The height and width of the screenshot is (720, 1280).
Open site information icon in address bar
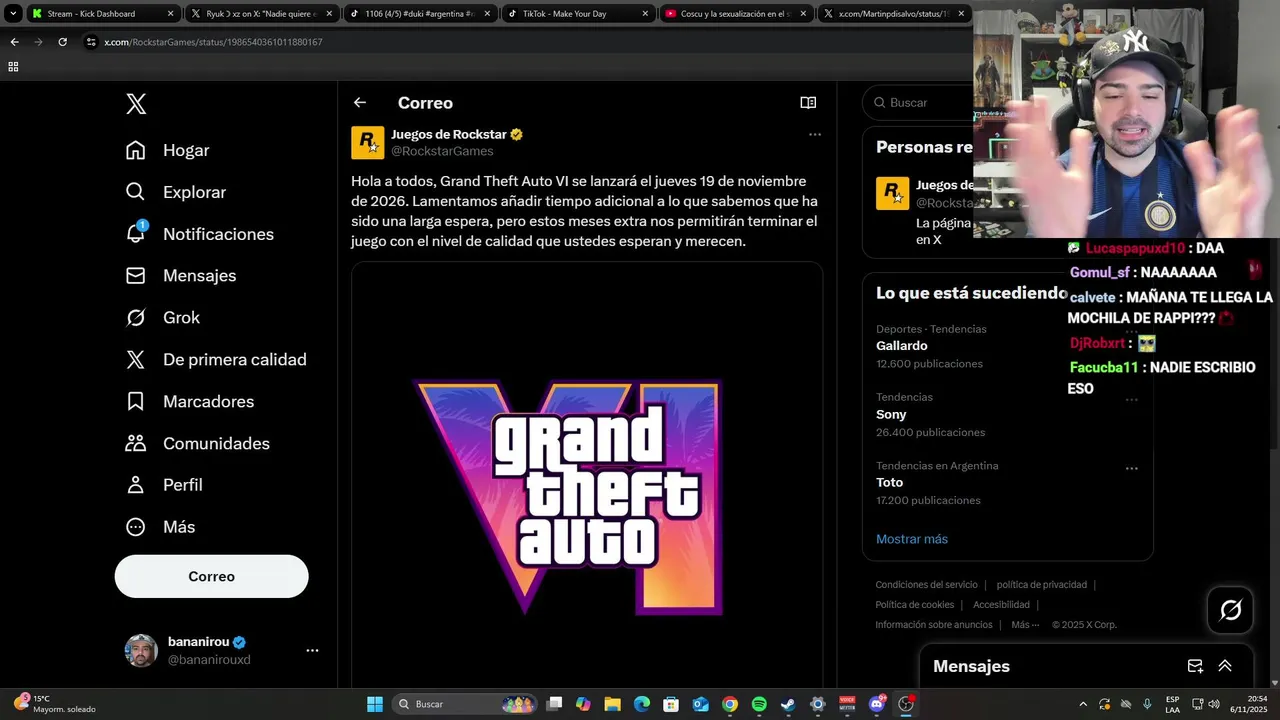(x=91, y=42)
